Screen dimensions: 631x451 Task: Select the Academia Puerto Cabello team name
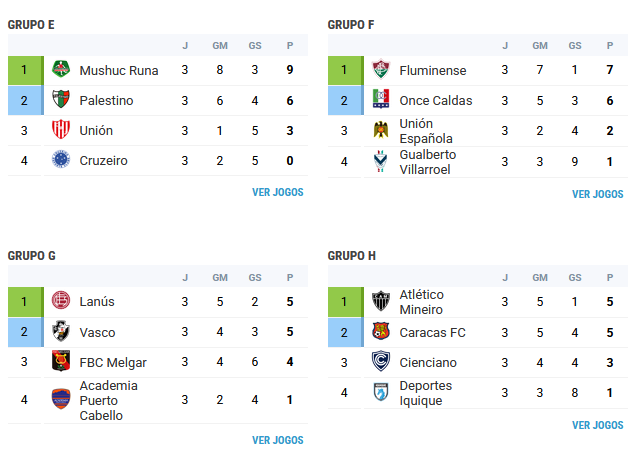(109, 400)
